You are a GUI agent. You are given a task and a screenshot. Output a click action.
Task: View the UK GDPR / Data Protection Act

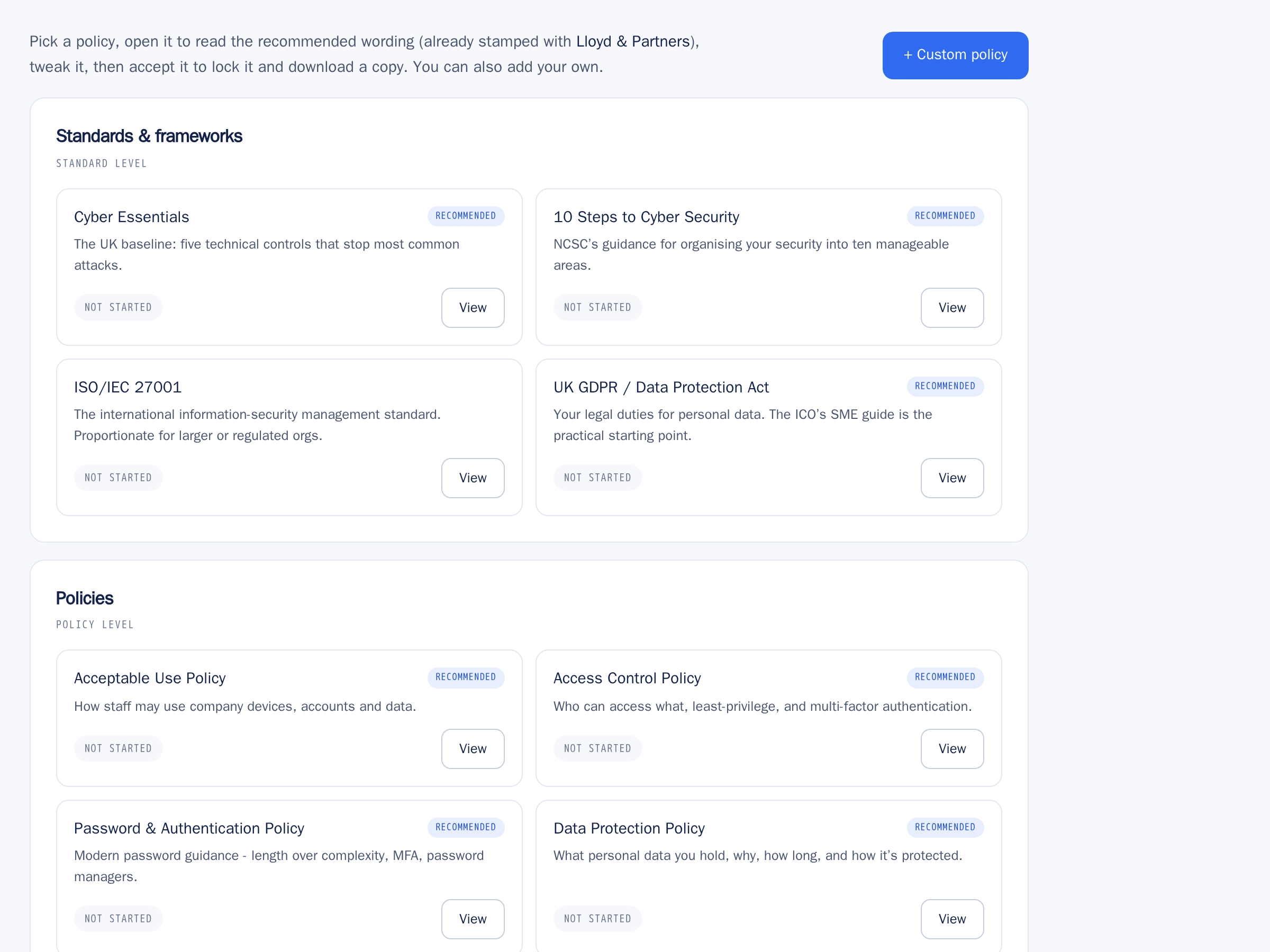click(x=952, y=478)
